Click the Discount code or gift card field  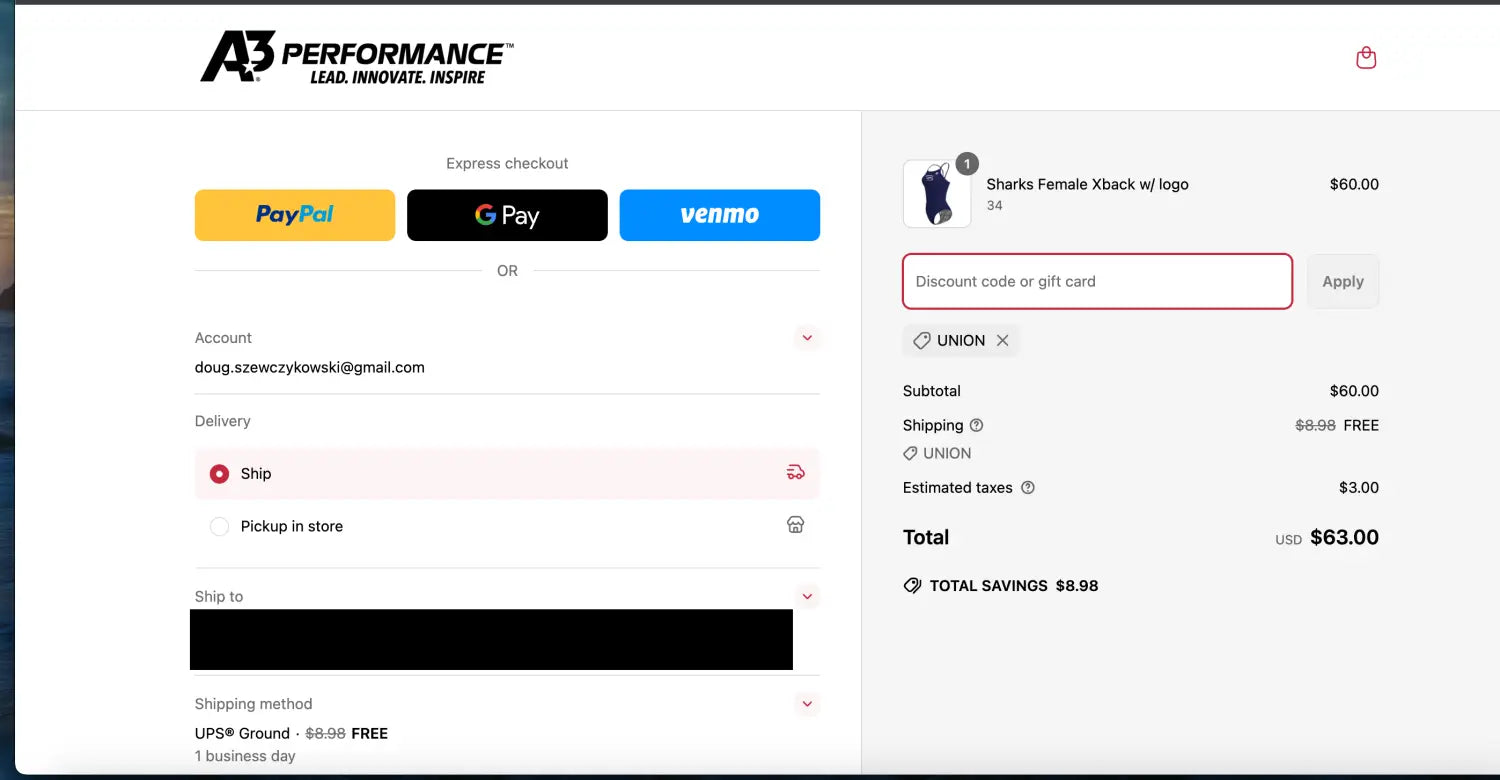(x=1097, y=282)
